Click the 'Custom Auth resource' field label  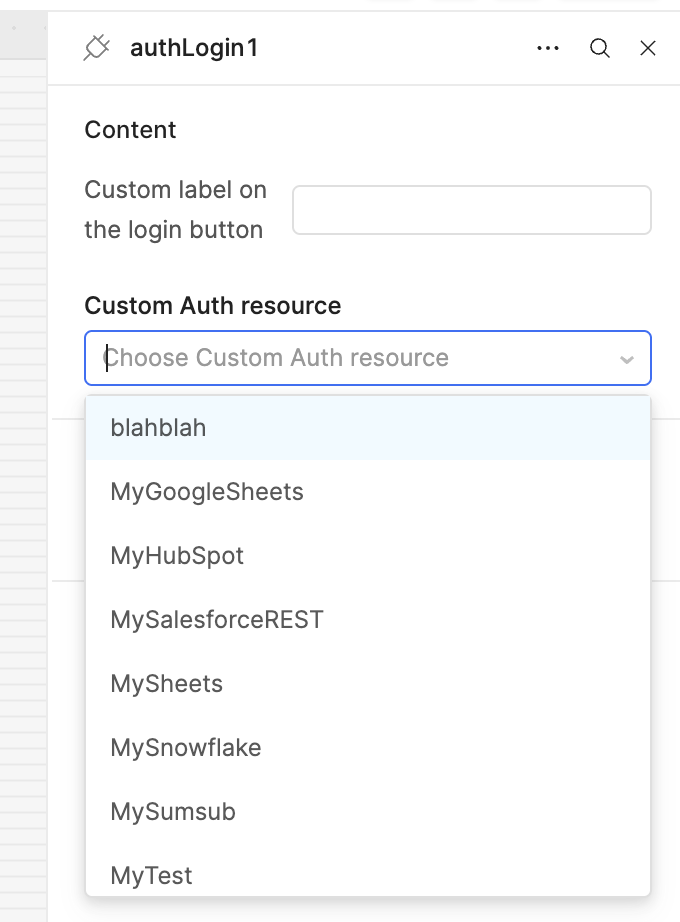[x=213, y=306]
